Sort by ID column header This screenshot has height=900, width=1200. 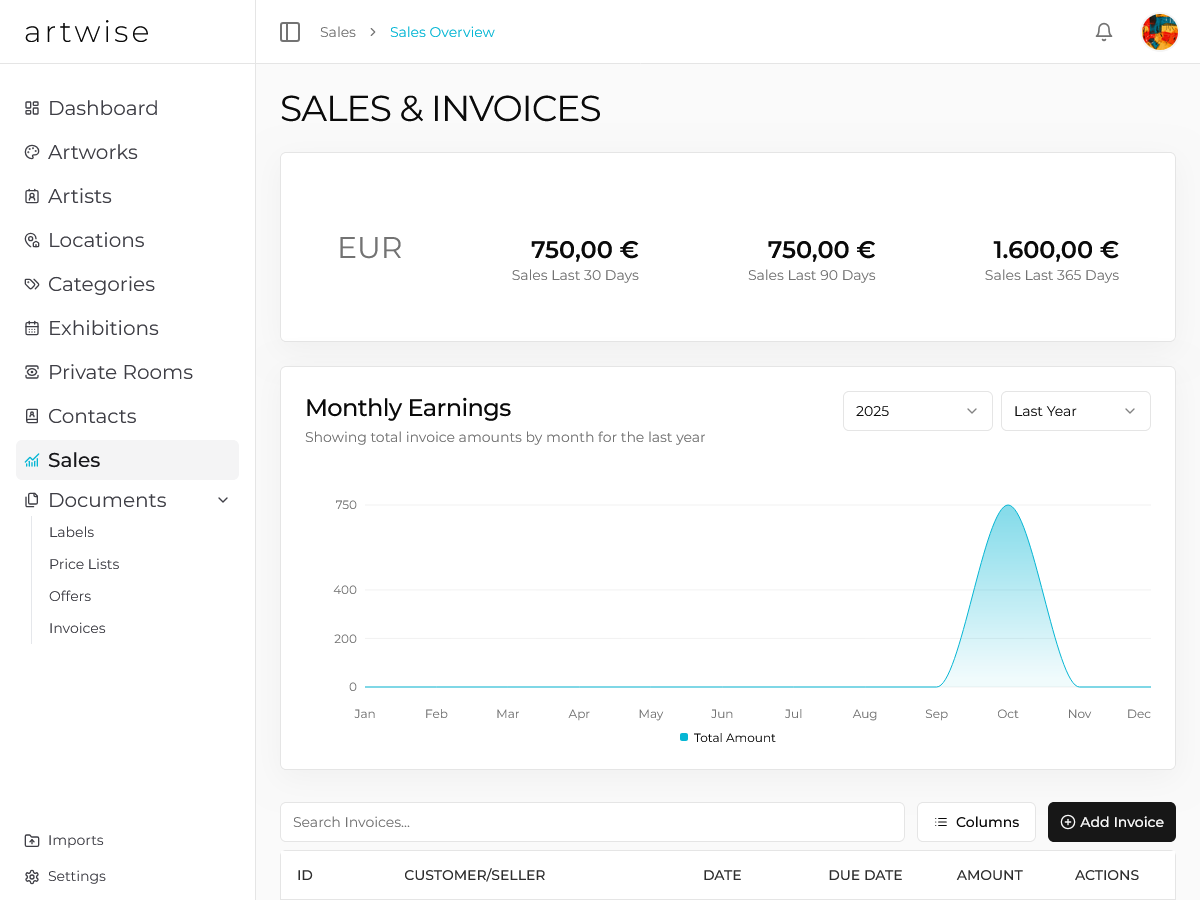coord(305,875)
